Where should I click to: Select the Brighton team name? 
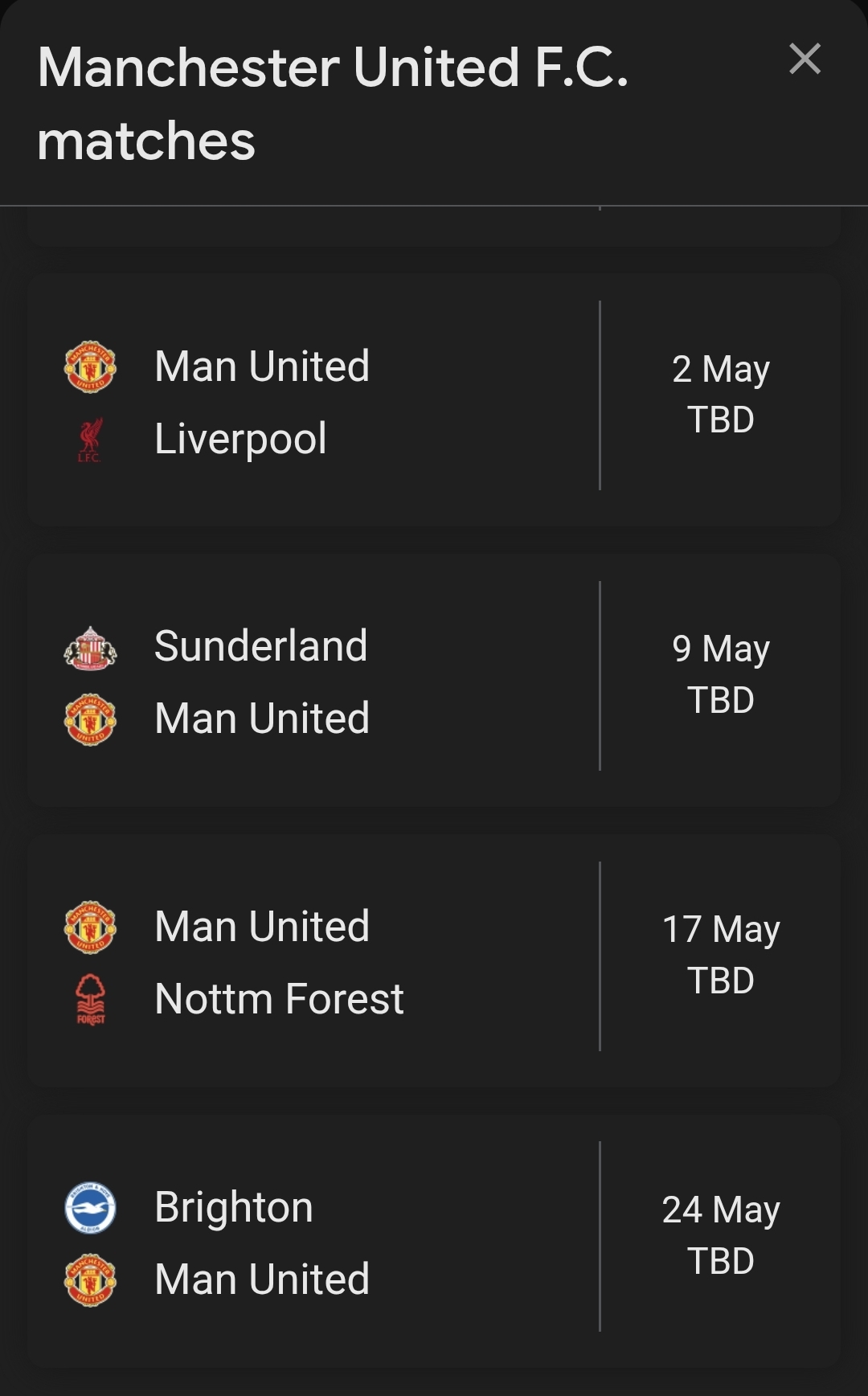point(233,1207)
